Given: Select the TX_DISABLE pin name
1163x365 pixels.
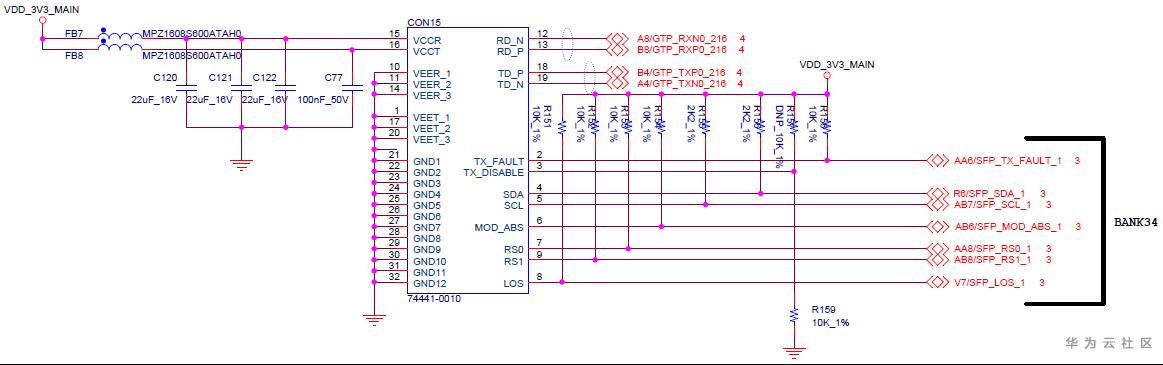Looking at the screenshot, I should 494,172.
